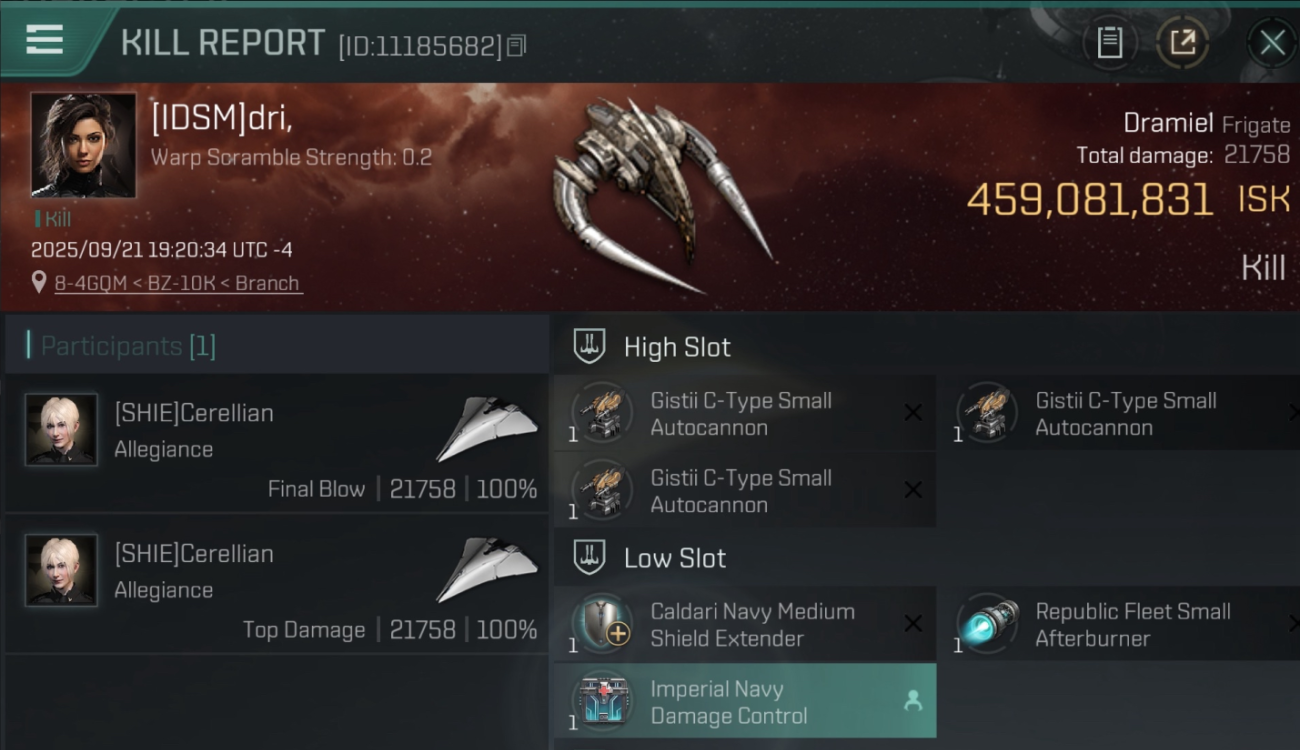Screen dimensions: 1300x750
Task: Click person icon on Damage Control
Action: coord(912,701)
